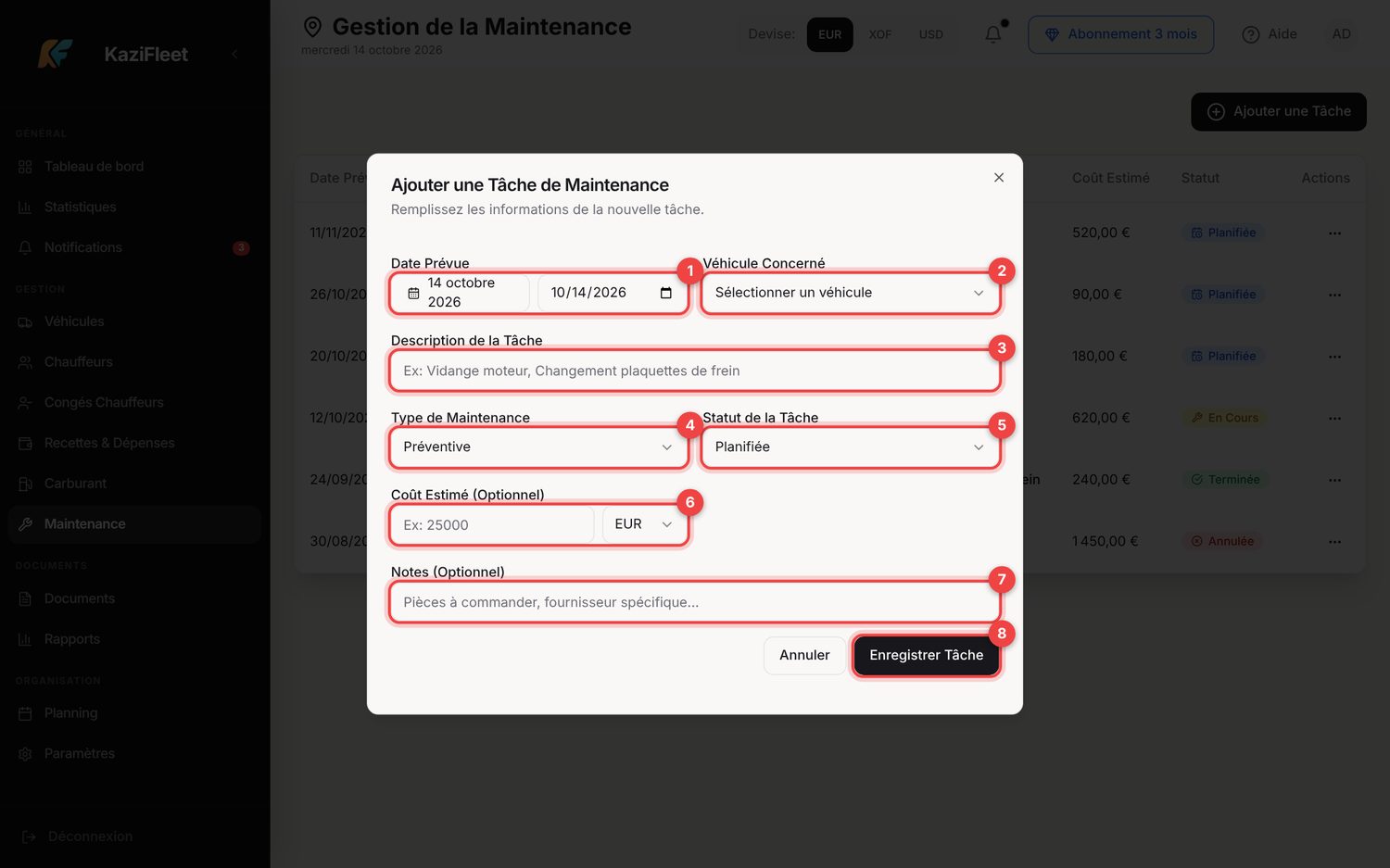Open Tableau de bord in sidebar
1390x868 pixels.
point(134,167)
